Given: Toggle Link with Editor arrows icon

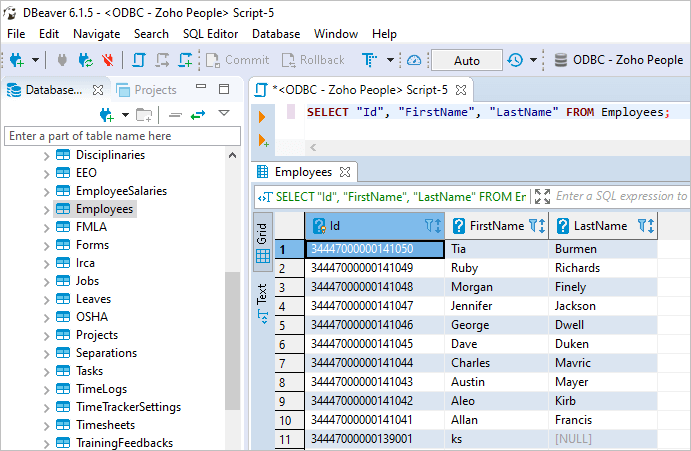Looking at the screenshot, I should [198, 115].
